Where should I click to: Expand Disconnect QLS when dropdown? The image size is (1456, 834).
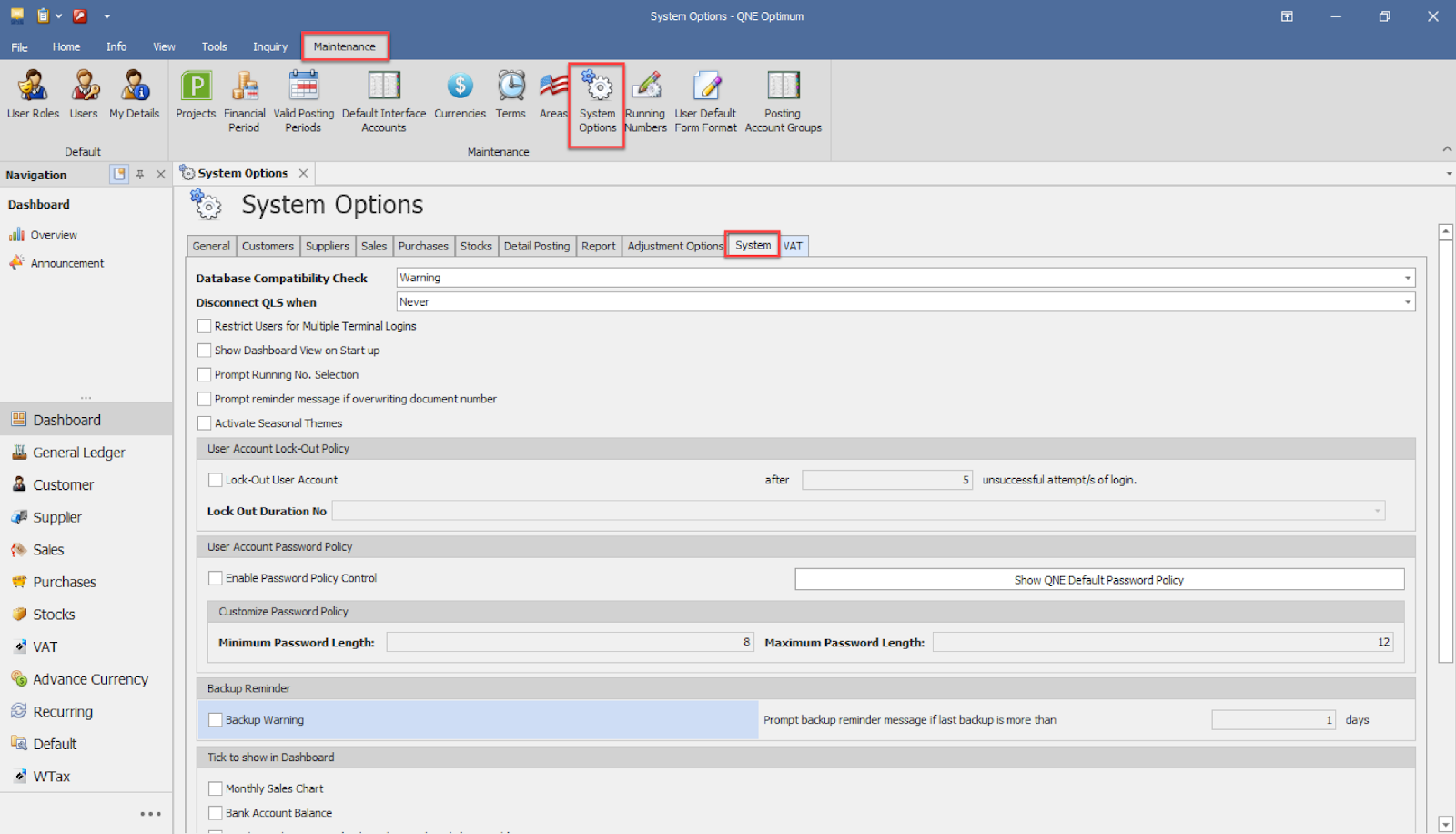coord(1407,302)
